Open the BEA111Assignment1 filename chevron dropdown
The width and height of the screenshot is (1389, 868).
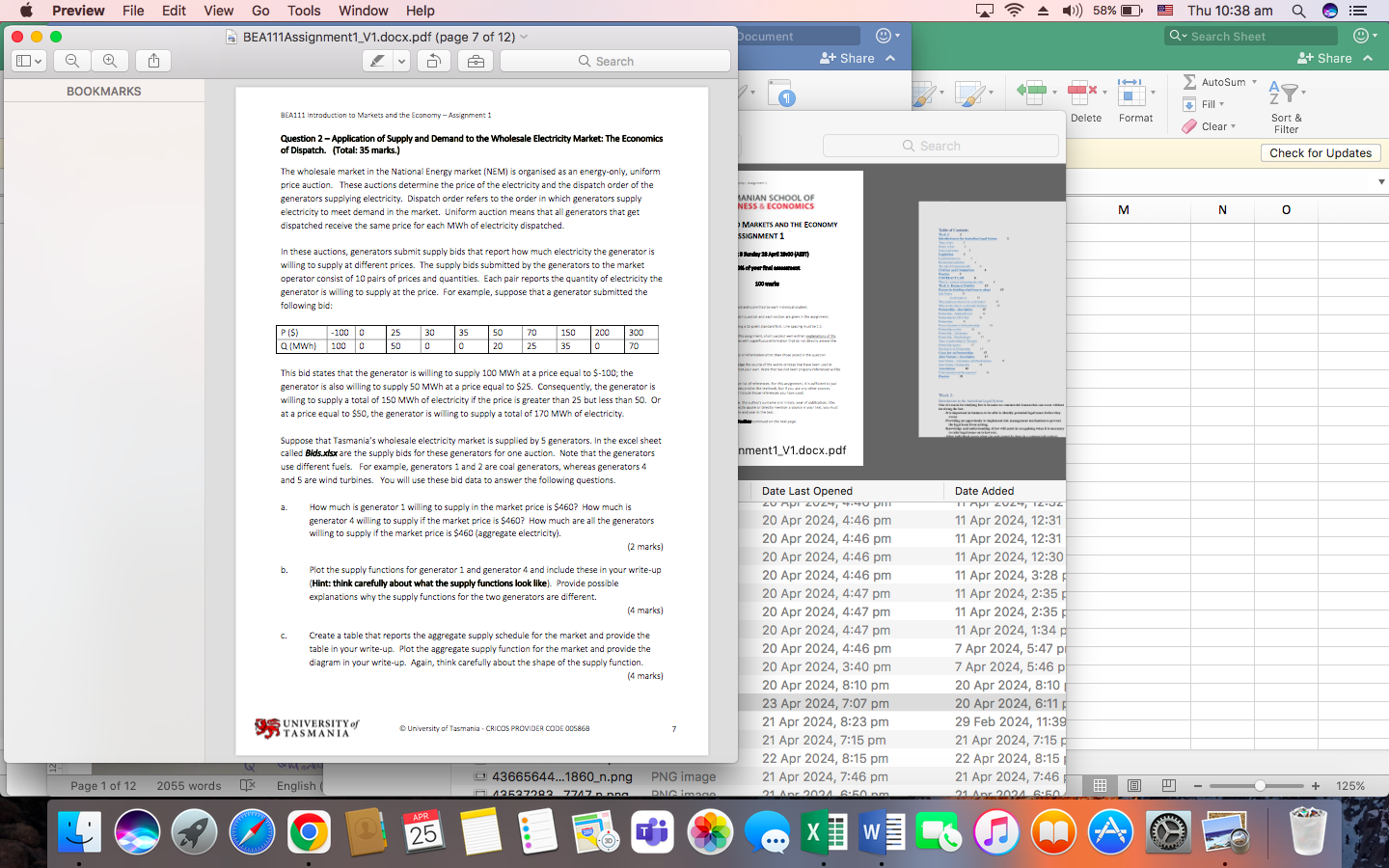coord(523,36)
